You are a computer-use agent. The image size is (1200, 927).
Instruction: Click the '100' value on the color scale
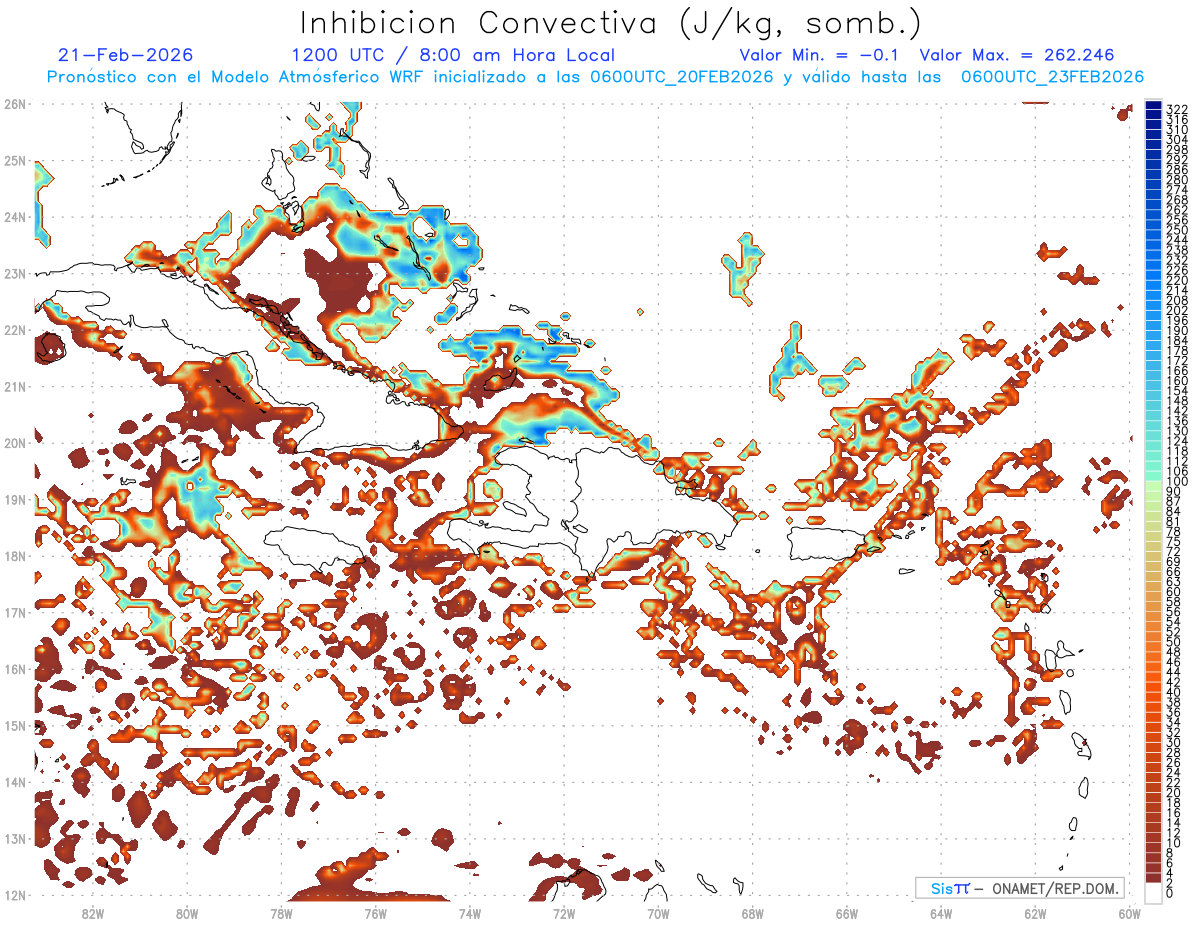(x=1177, y=482)
